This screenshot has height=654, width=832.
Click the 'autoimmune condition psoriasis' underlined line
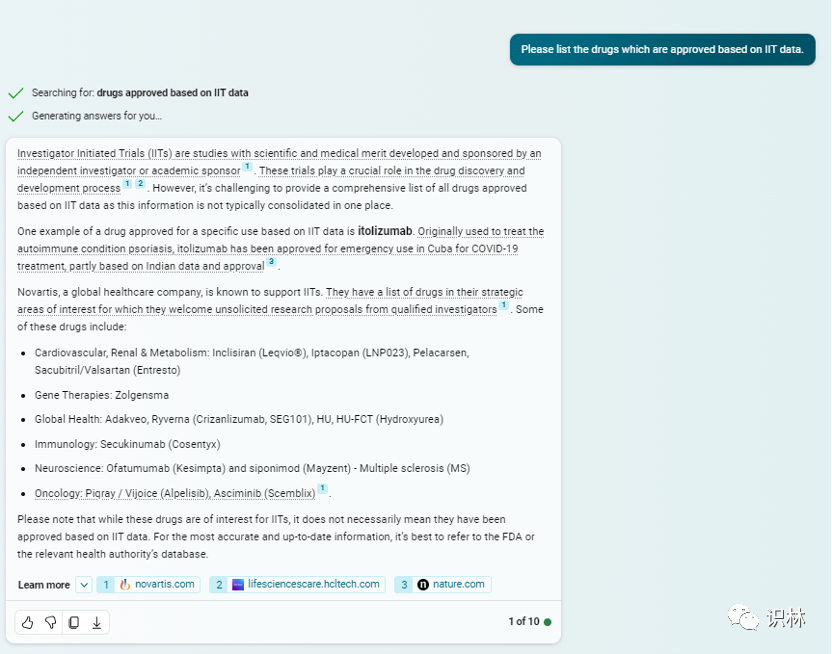(267, 249)
